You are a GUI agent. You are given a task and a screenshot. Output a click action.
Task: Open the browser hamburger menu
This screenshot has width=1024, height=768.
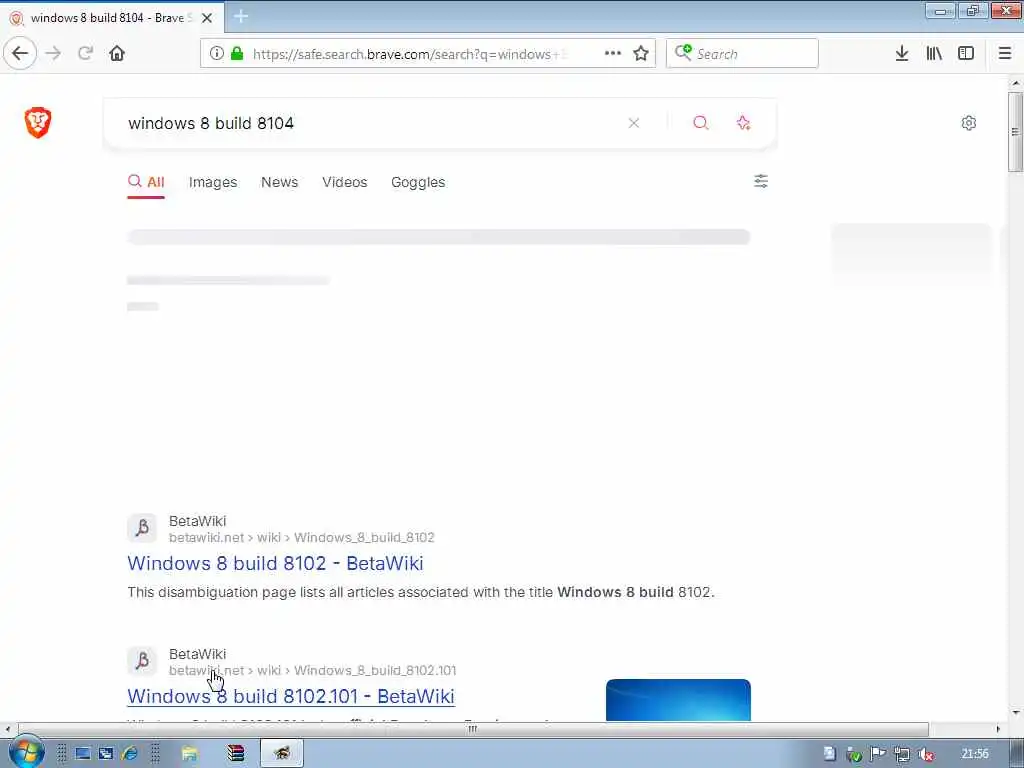pos(1005,54)
